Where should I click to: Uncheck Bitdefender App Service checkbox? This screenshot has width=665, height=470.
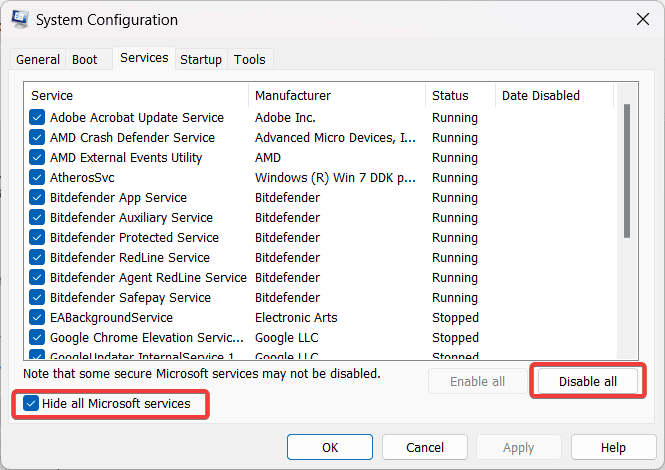37,197
